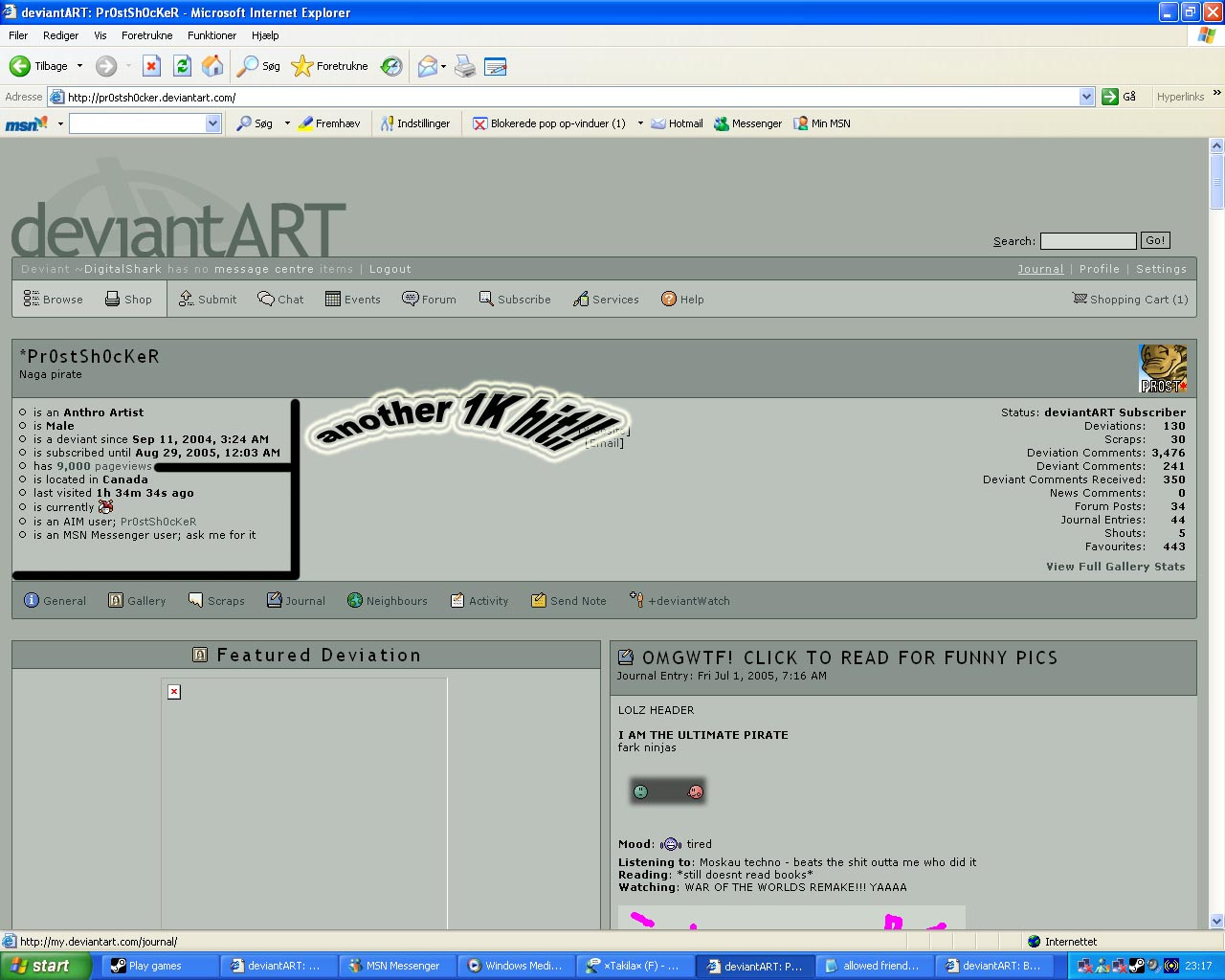This screenshot has width=1225, height=980.
Task: Click the Logout link
Action: (390, 269)
